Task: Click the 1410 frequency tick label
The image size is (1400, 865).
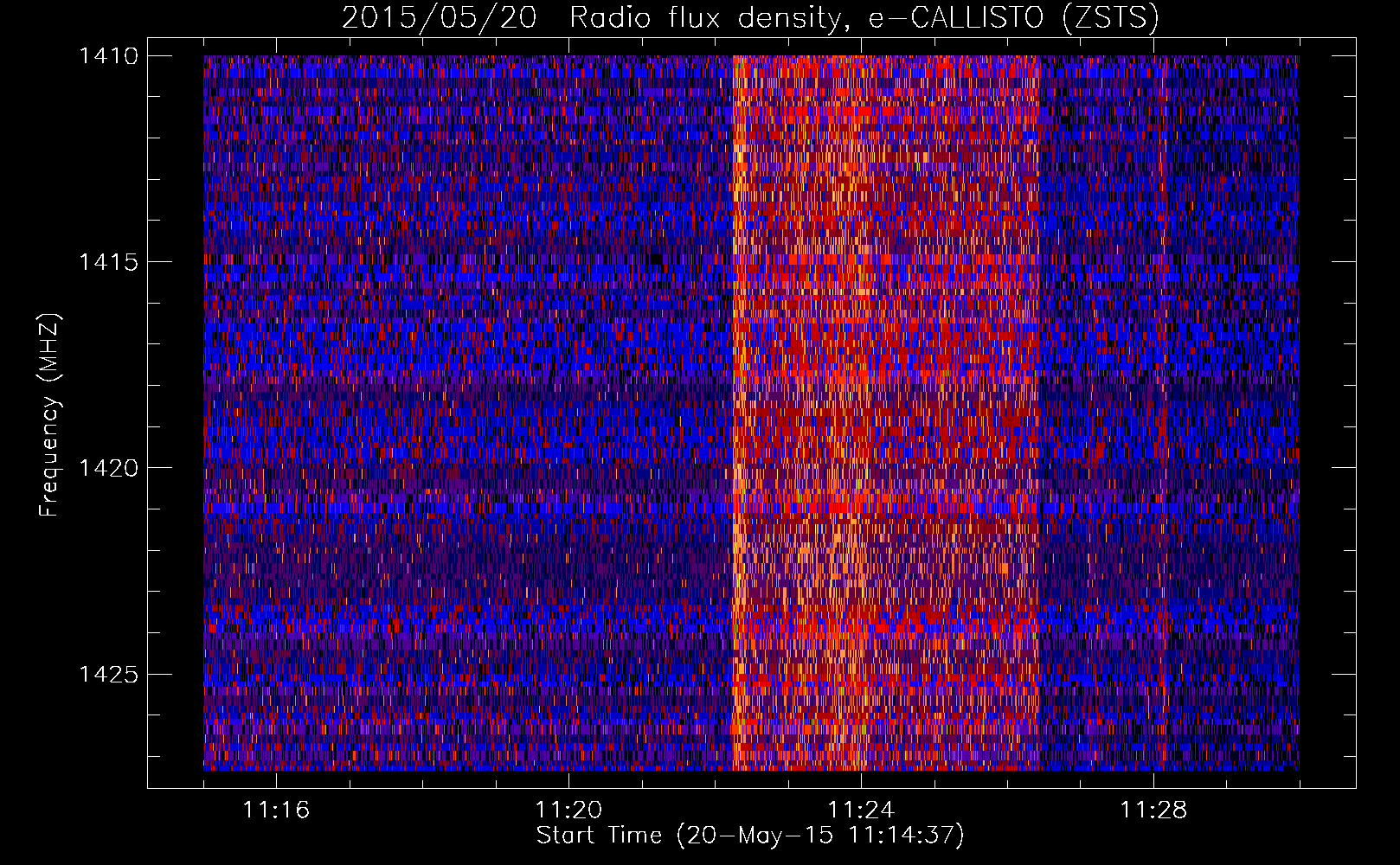Action: click(108, 56)
